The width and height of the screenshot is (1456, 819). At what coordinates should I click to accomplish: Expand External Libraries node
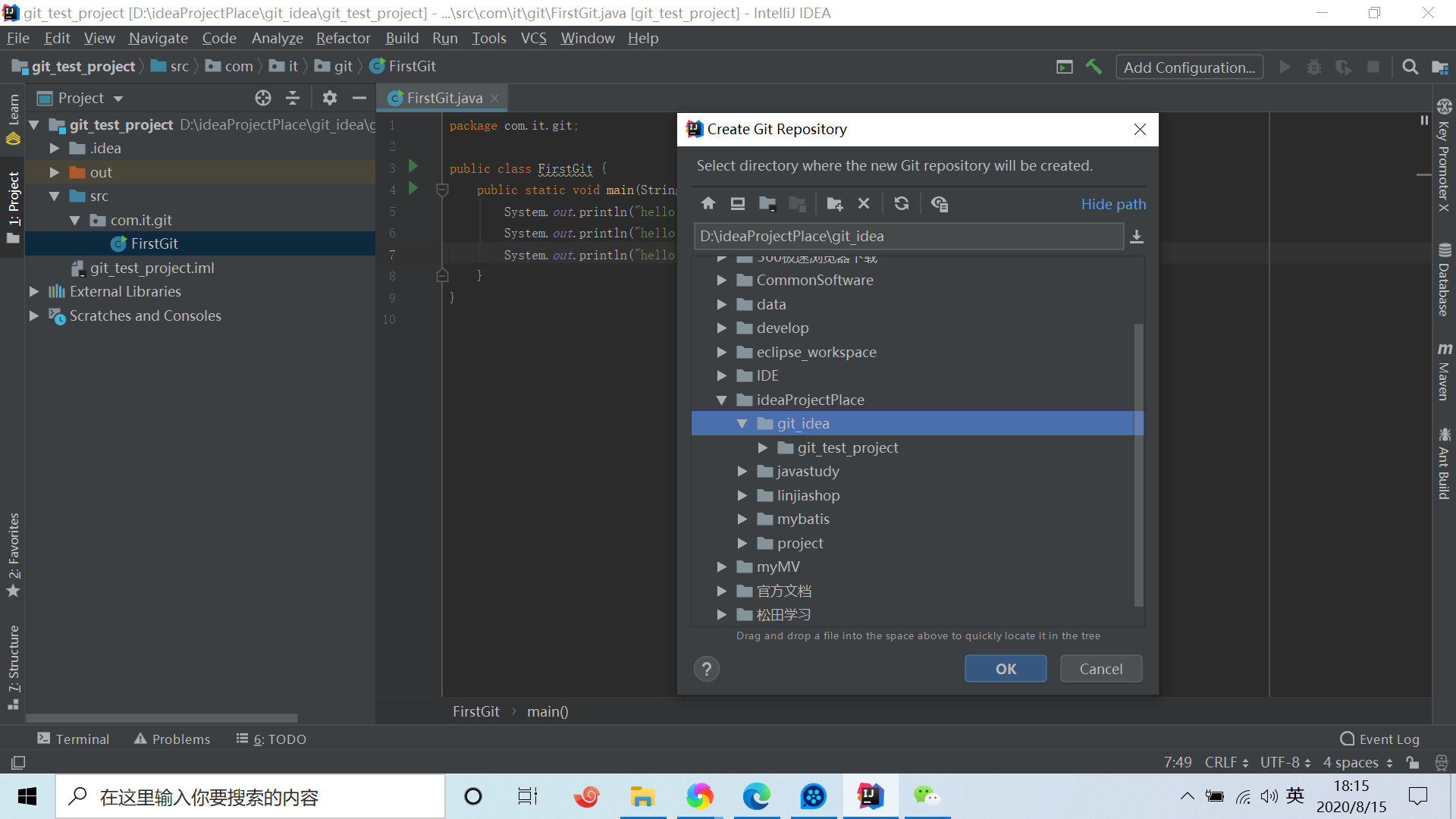click(33, 292)
